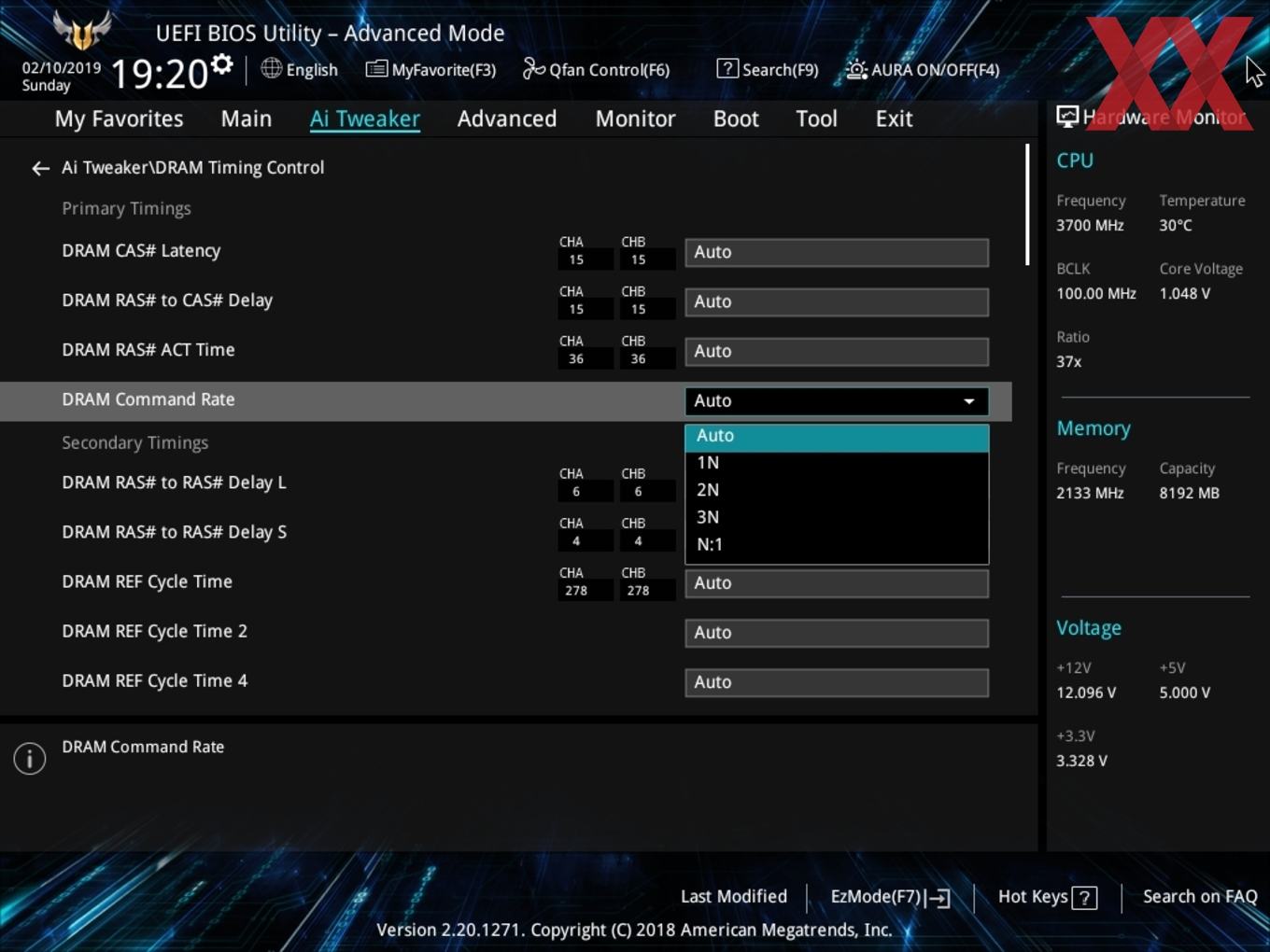Screen dimensions: 1270x952
Task: Click Core Voltage value 1.048 V
Action: click(x=1185, y=294)
